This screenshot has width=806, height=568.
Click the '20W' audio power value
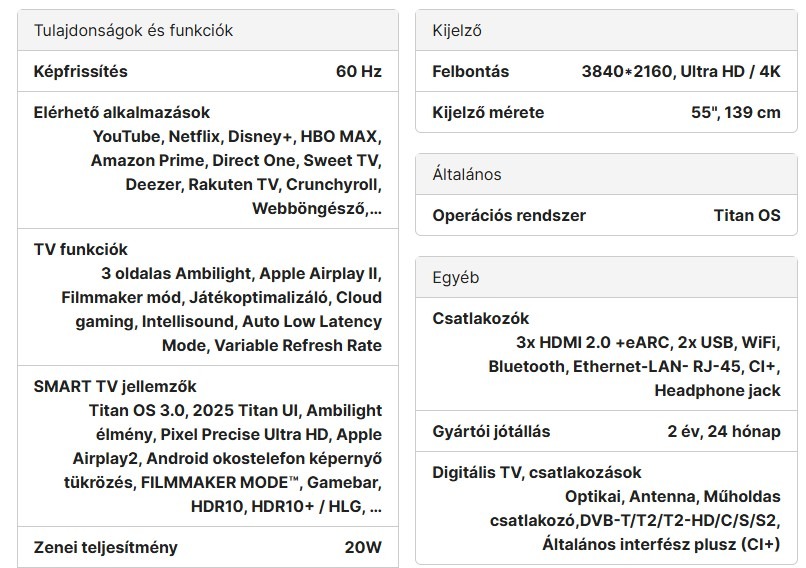[361, 547]
